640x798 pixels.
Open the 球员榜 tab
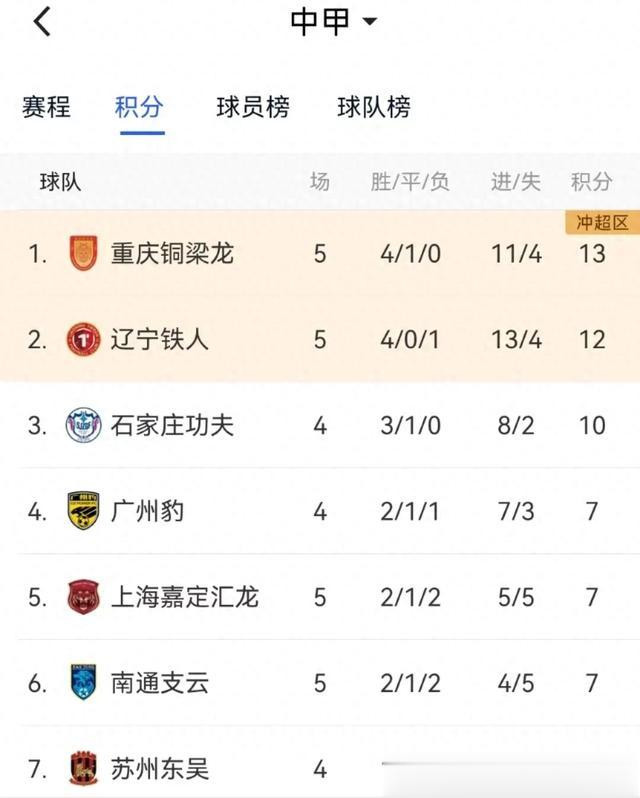(253, 107)
